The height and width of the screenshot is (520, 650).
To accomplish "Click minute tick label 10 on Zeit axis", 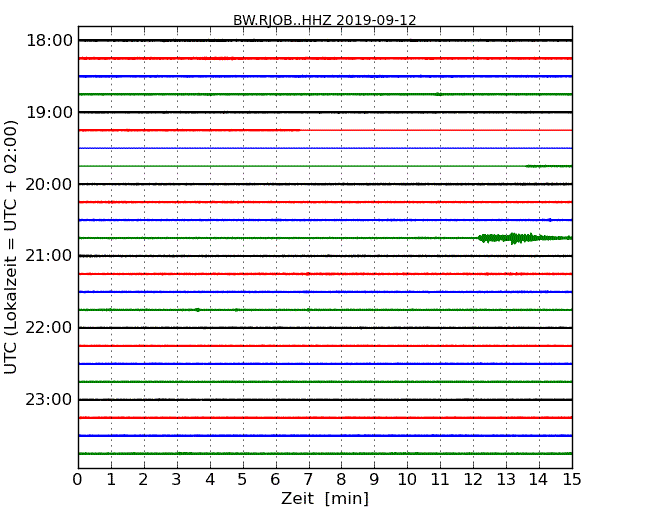I will tap(407, 479).
